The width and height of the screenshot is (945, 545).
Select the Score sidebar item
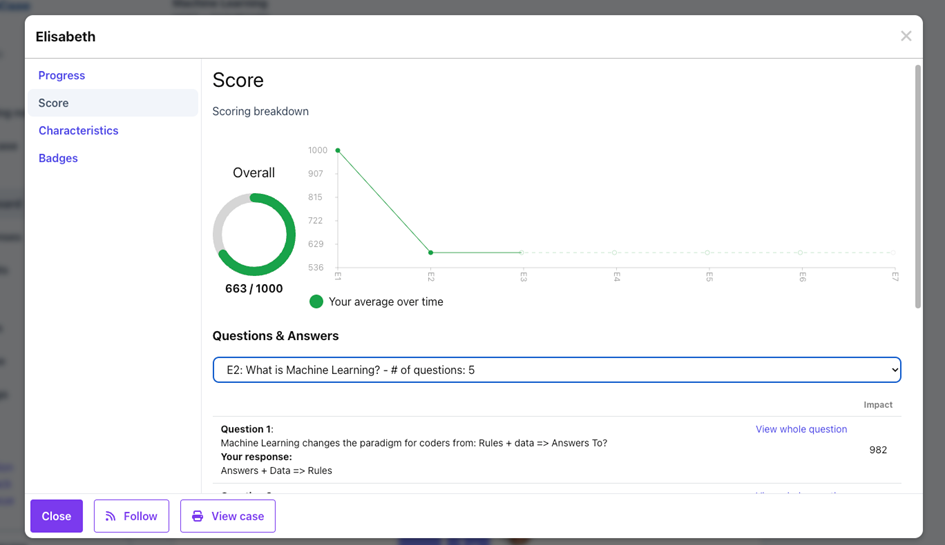(x=54, y=103)
